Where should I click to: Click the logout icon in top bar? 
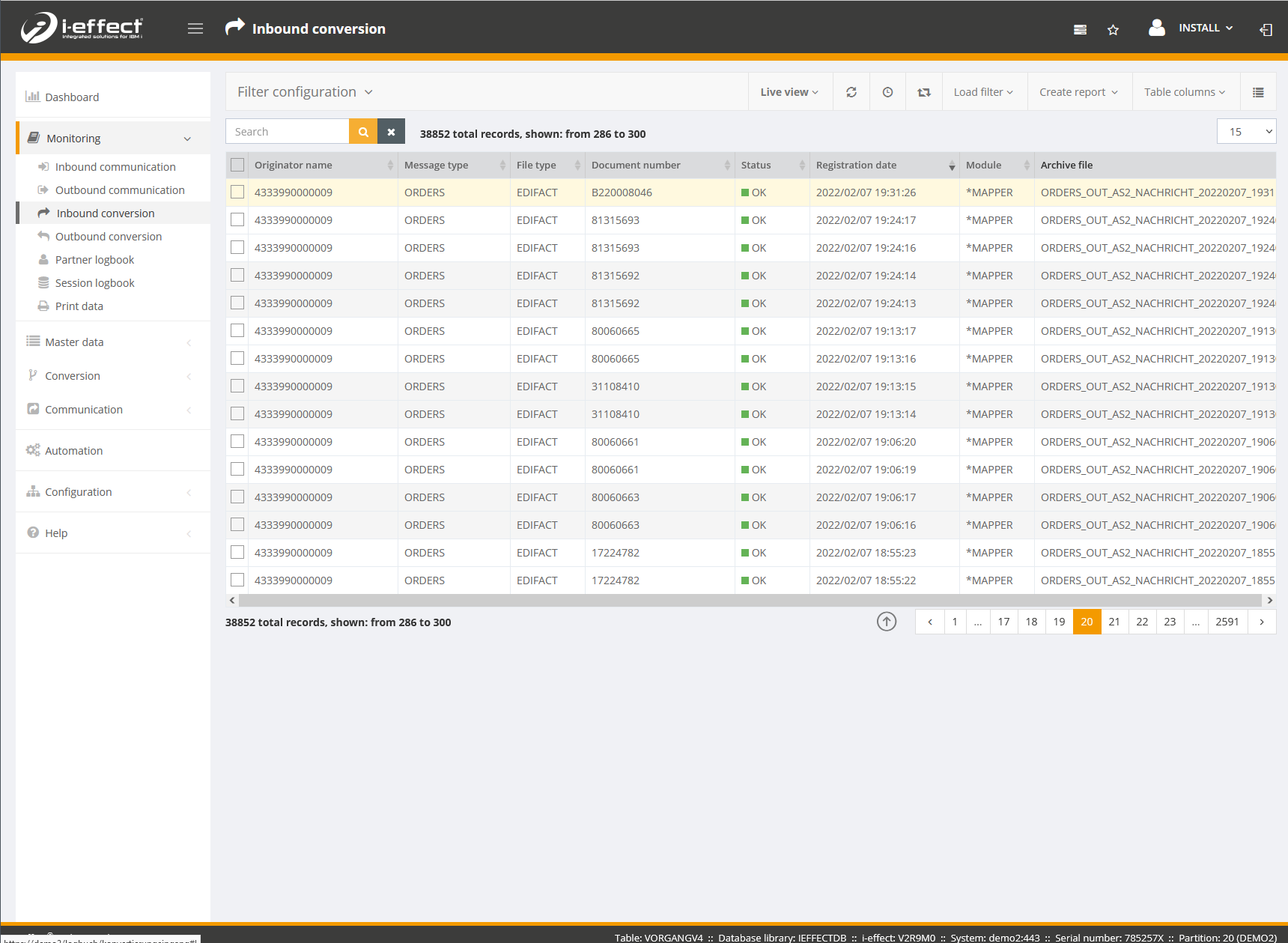coord(1266,30)
